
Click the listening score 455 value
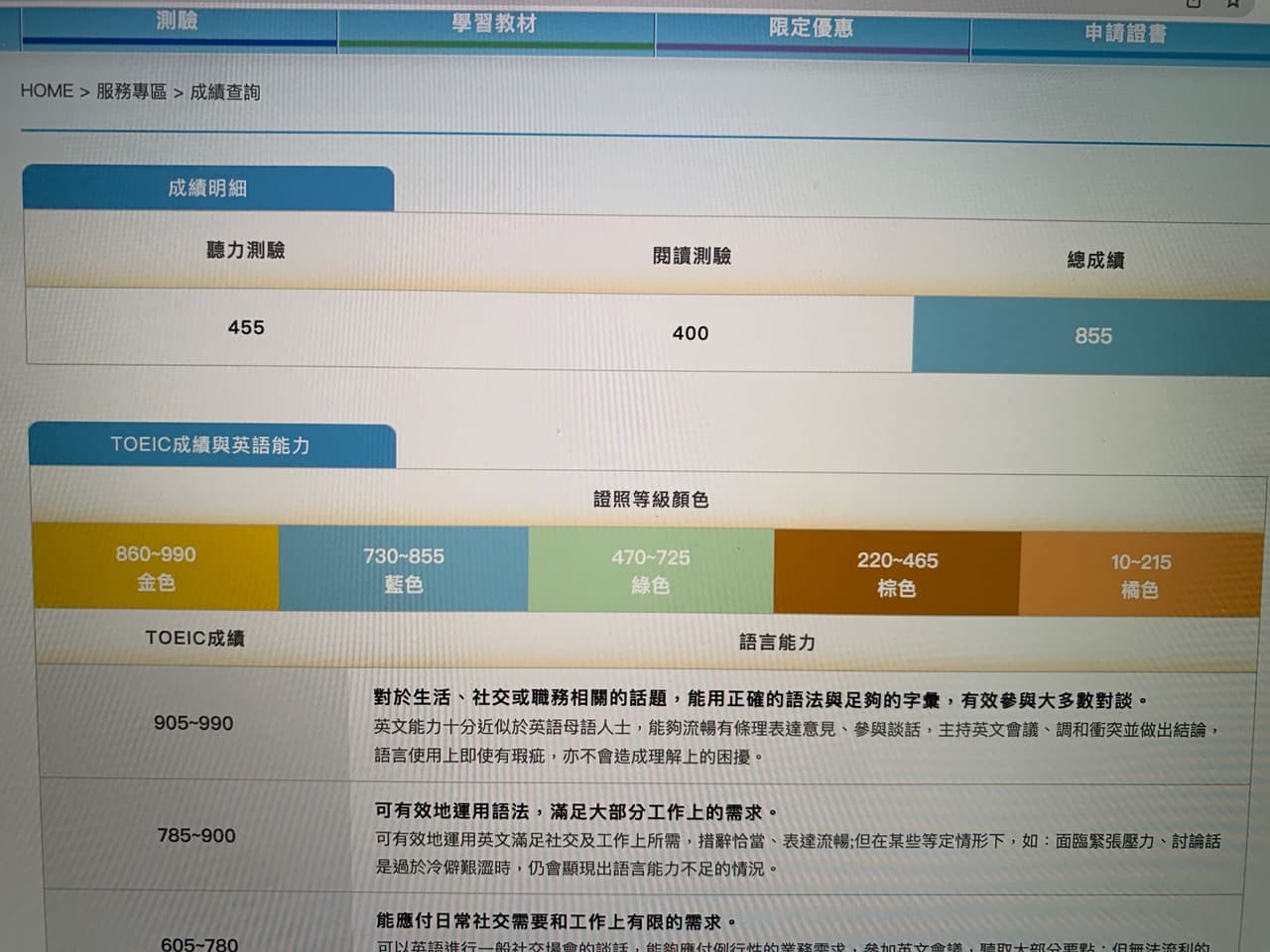pos(246,327)
